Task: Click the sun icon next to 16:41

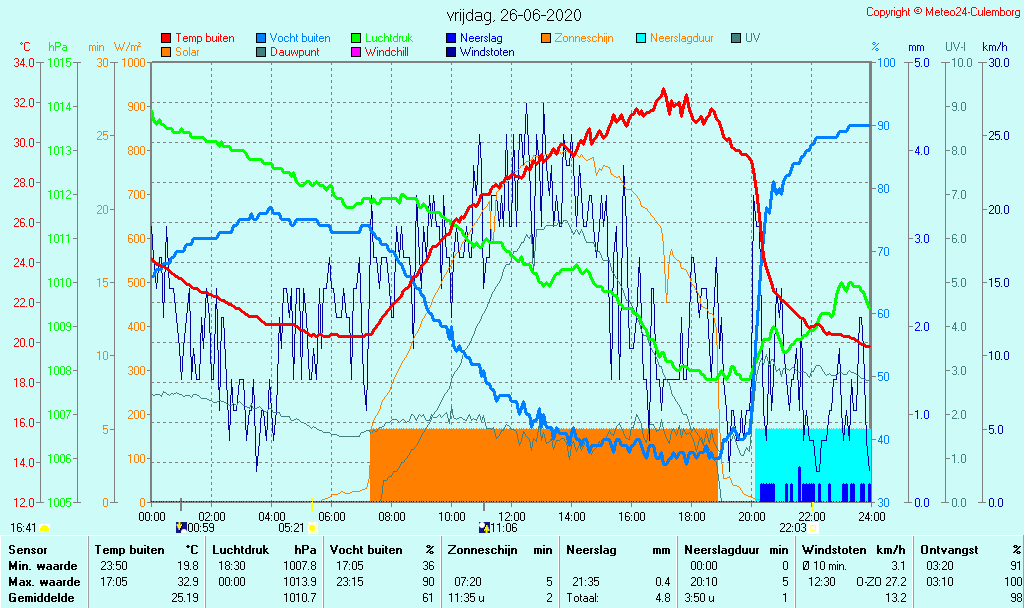Action: [x=45, y=527]
